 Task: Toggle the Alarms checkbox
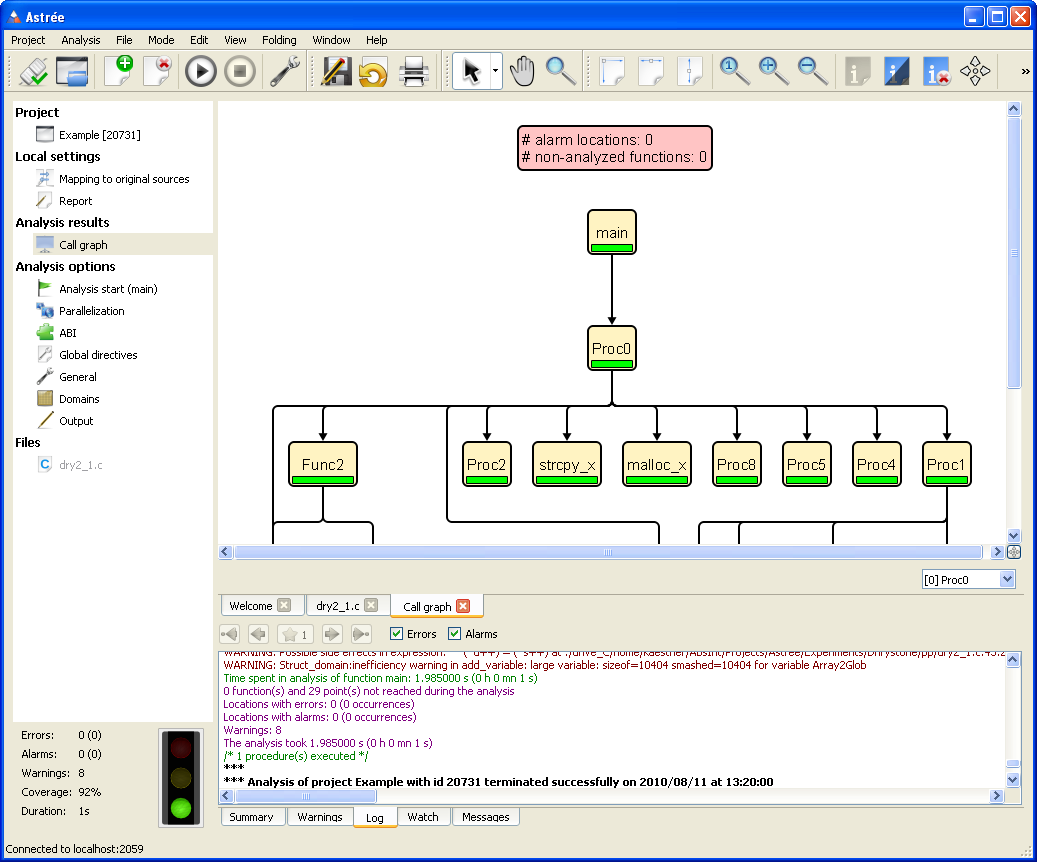[x=454, y=634]
